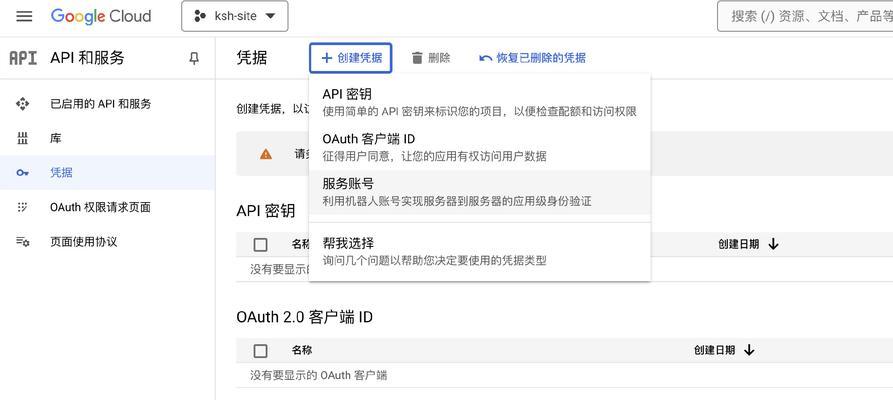This screenshot has height=400, width=893.
Task: Tick the select-all checkbox in API 密钥 table
Action: point(260,244)
